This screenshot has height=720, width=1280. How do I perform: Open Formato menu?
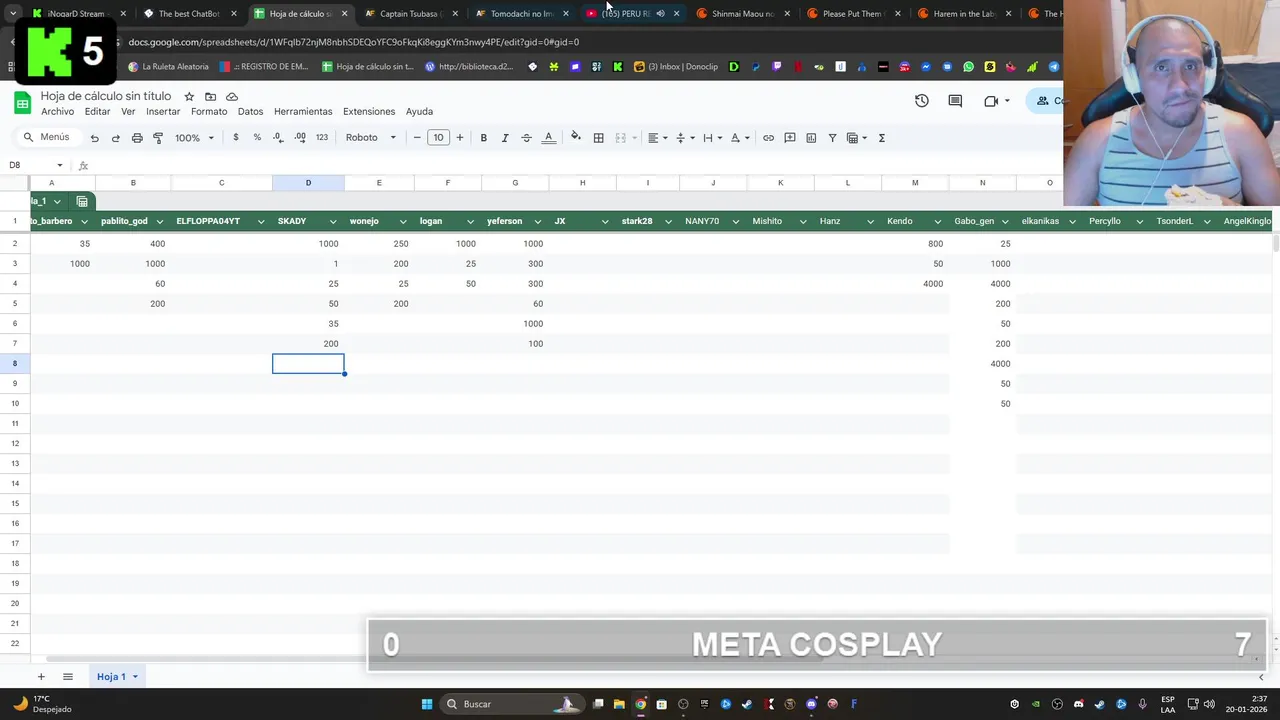209,111
